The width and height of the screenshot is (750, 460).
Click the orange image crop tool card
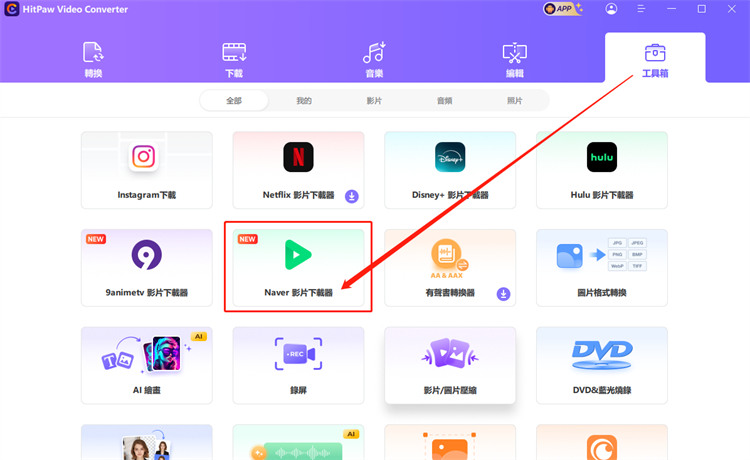click(450, 442)
